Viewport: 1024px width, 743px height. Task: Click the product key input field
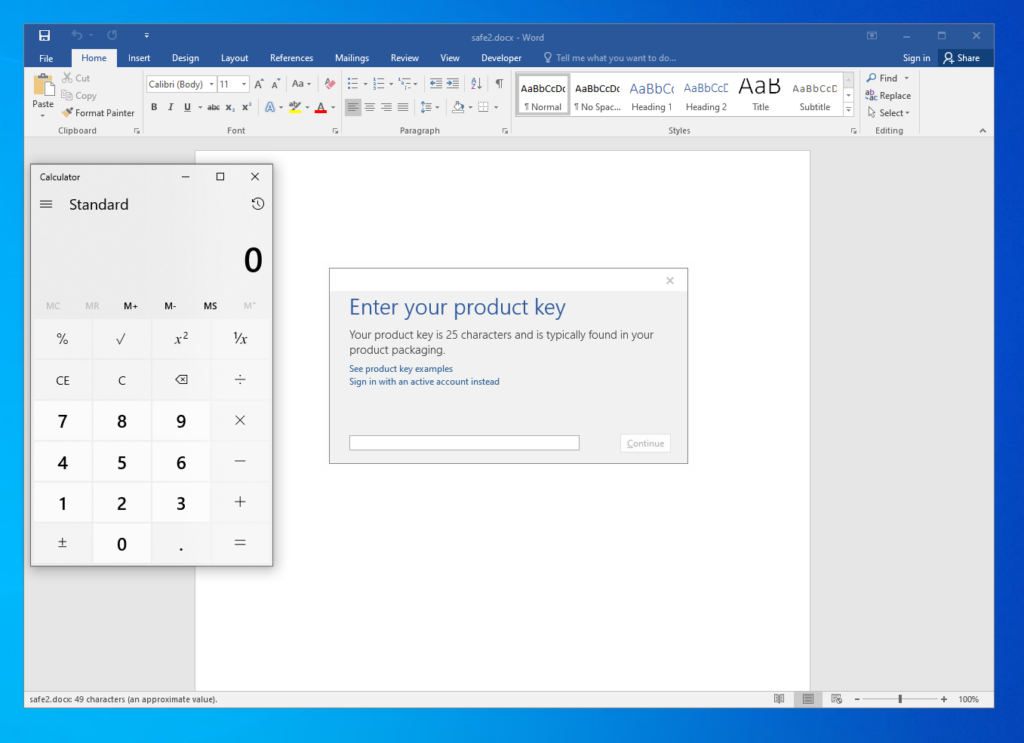pyautogui.click(x=464, y=443)
